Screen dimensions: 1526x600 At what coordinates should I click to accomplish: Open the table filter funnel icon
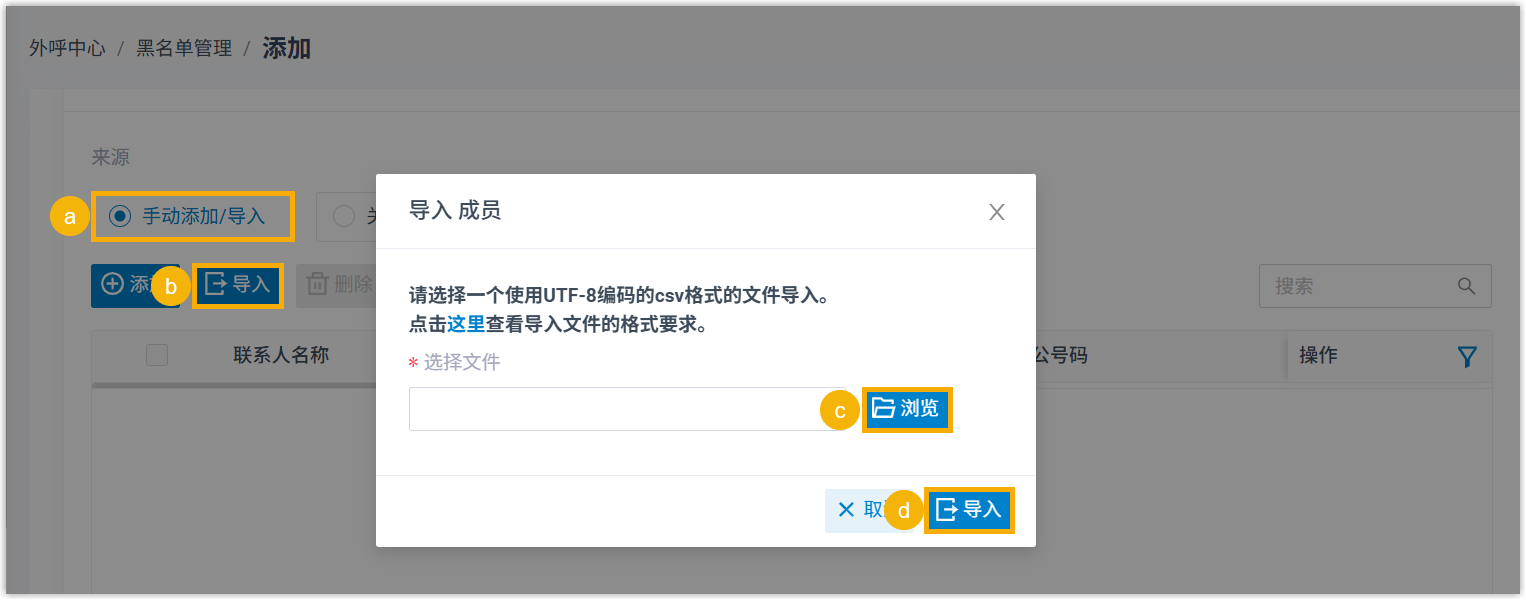pyautogui.click(x=1467, y=356)
